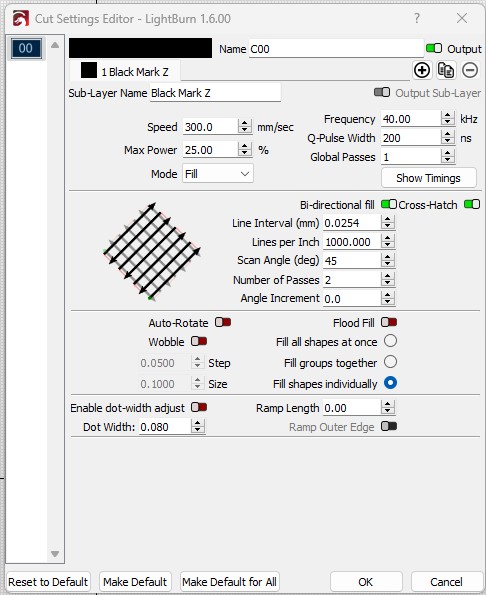Click Make Default for All

coord(230,582)
